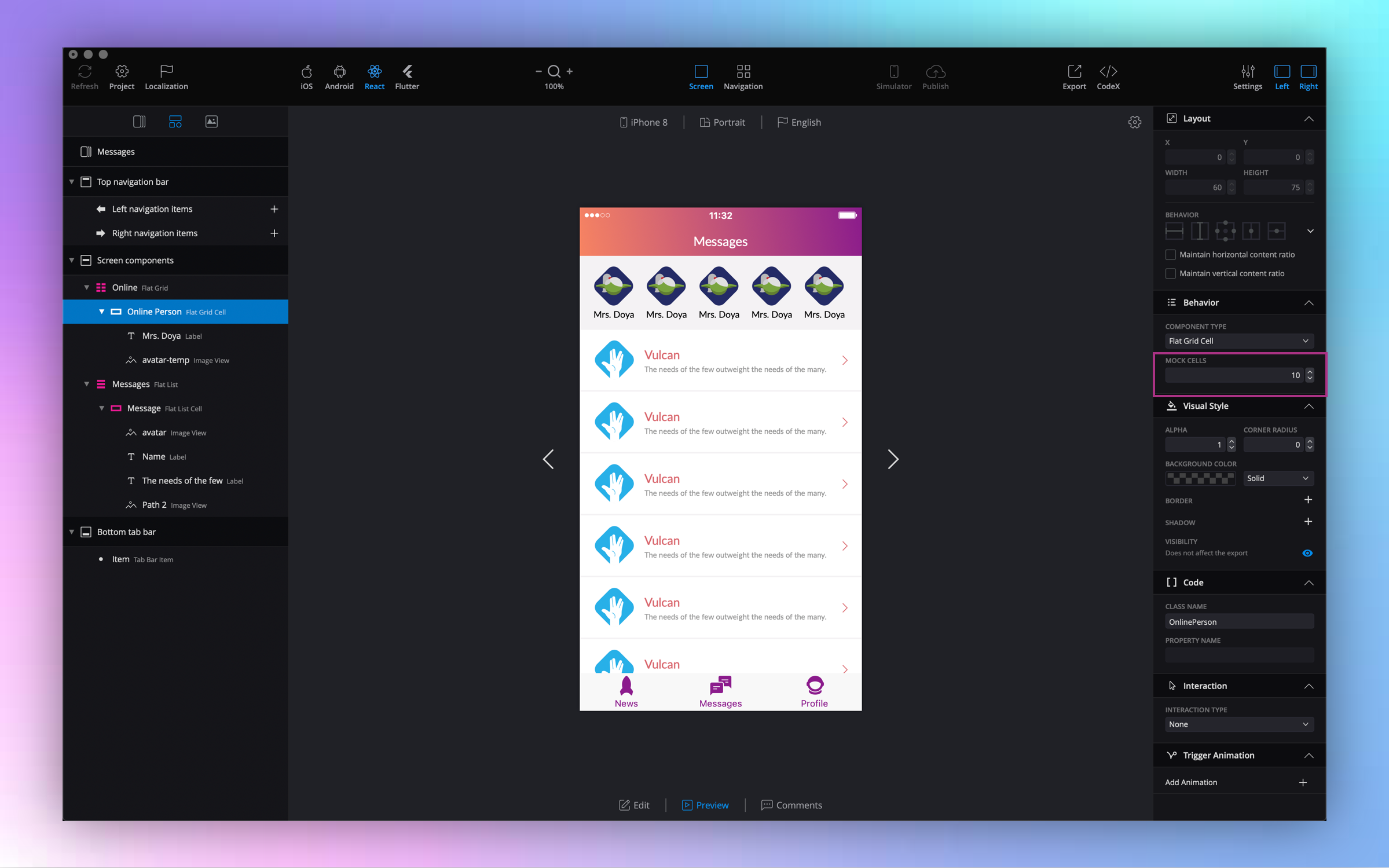Click the background color swatch
This screenshot has height=868, width=1389.
[1200, 478]
